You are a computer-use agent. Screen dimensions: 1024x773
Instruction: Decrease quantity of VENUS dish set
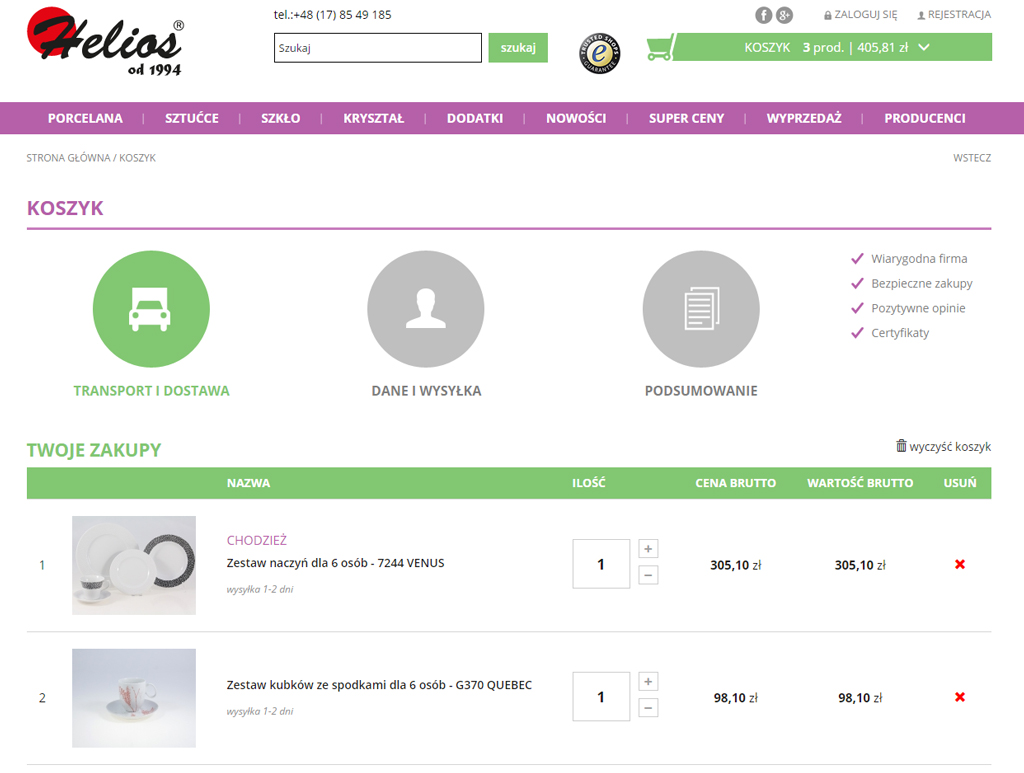[648, 575]
